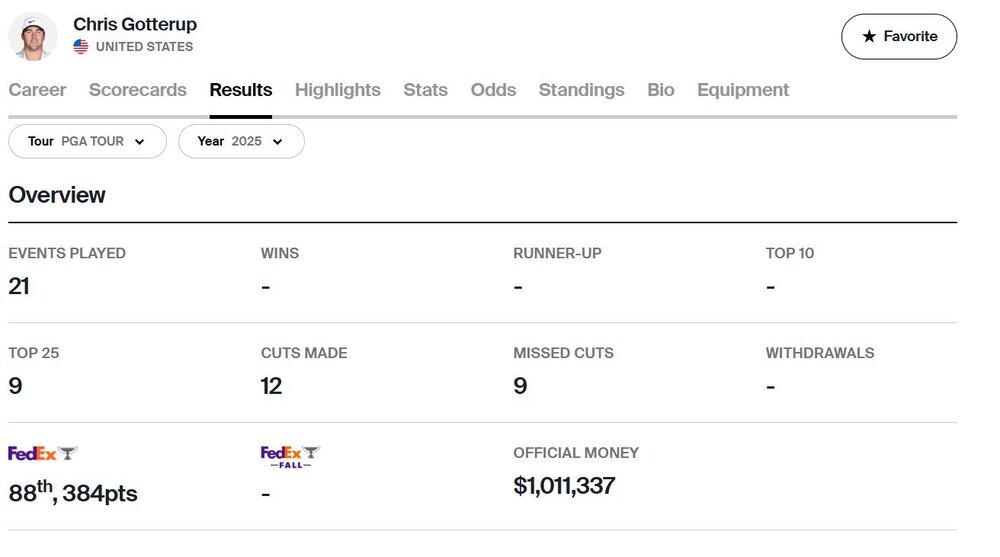This screenshot has width=1000, height=557.
Task: Click the Chris Gotterup name heading
Action: click(x=135, y=24)
